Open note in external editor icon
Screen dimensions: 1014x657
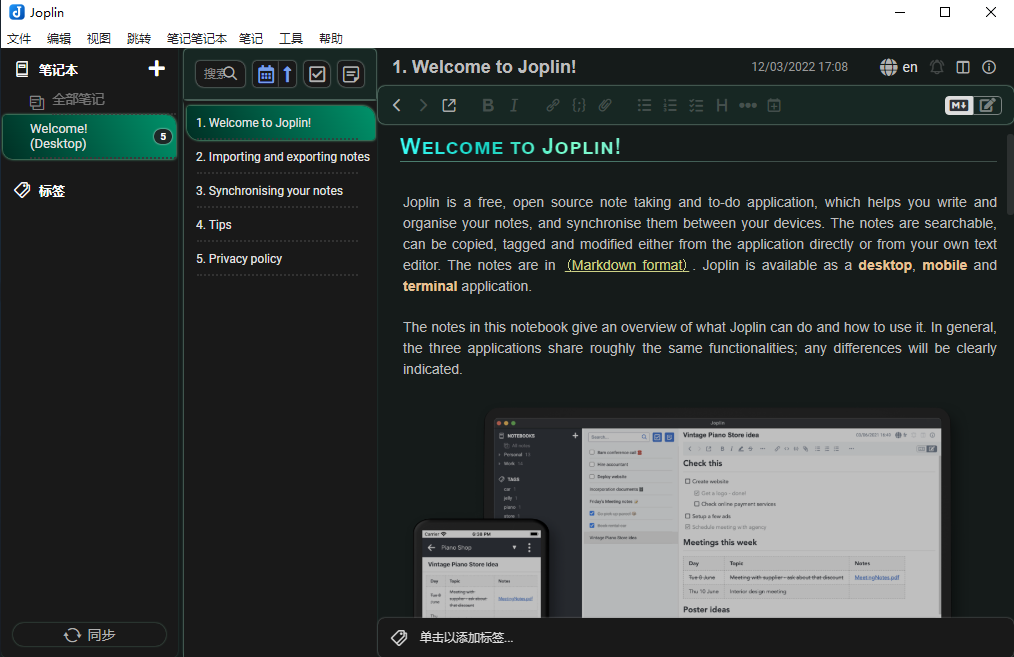click(x=449, y=105)
